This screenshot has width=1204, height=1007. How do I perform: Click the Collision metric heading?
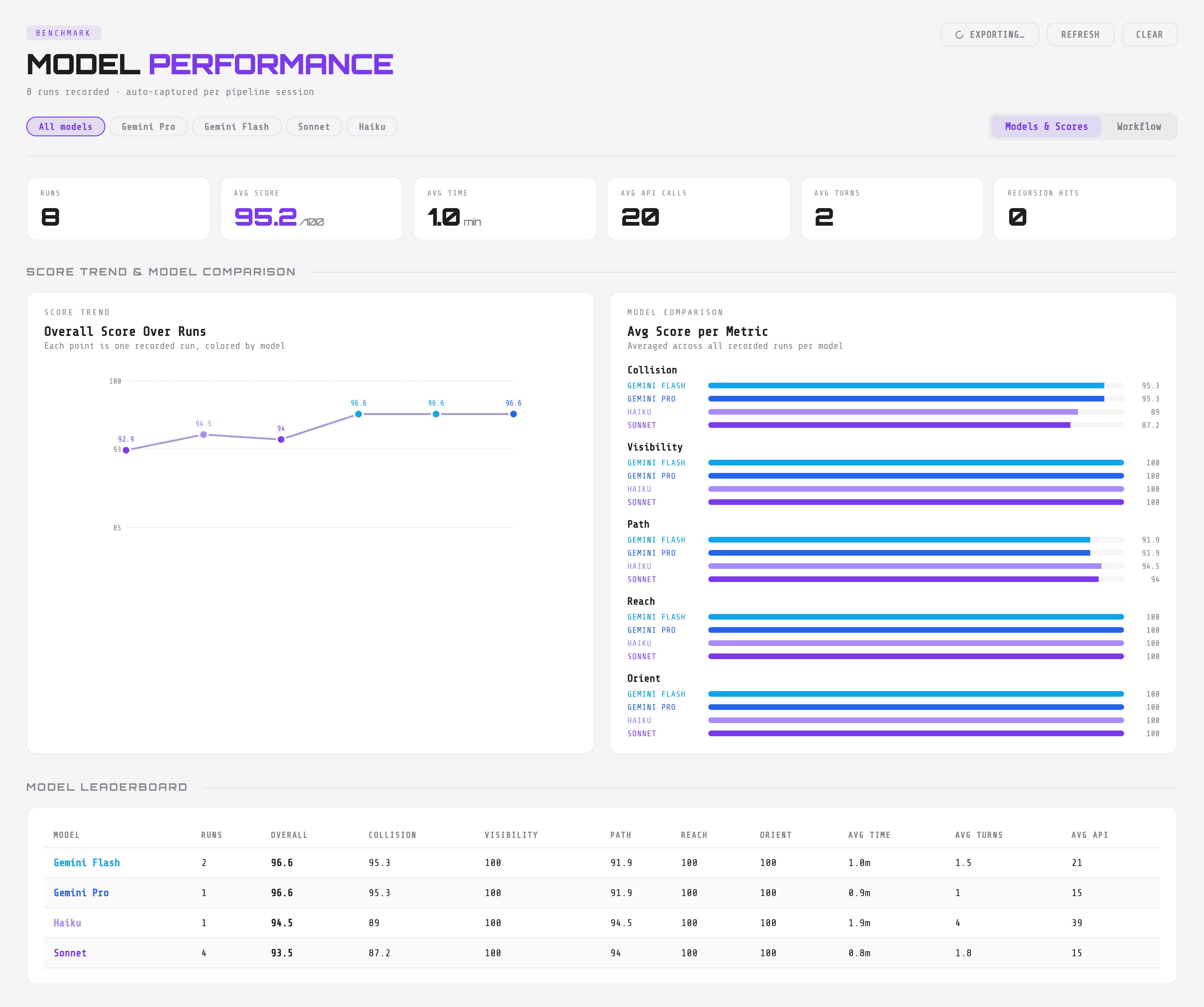[652, 370]
